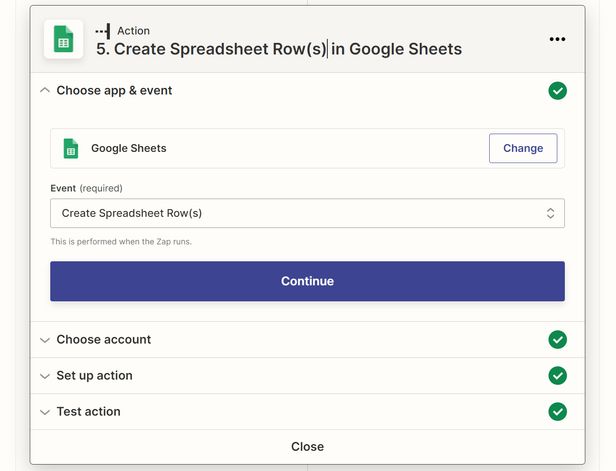
Task: Click the Action label above the title
Action: (133, 31)
